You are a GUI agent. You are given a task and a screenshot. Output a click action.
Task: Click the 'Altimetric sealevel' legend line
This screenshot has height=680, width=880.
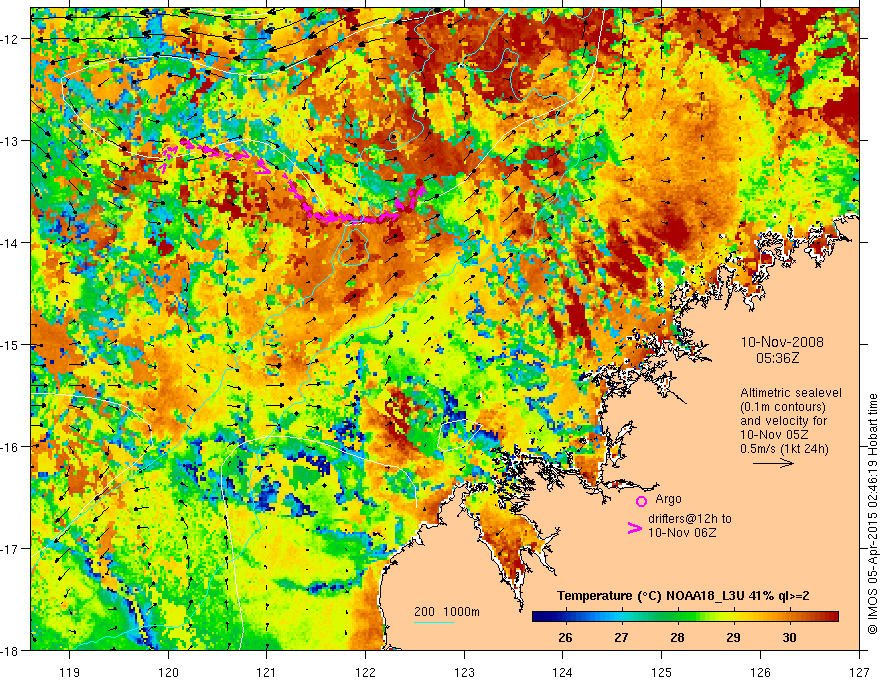tap(791, 393)
